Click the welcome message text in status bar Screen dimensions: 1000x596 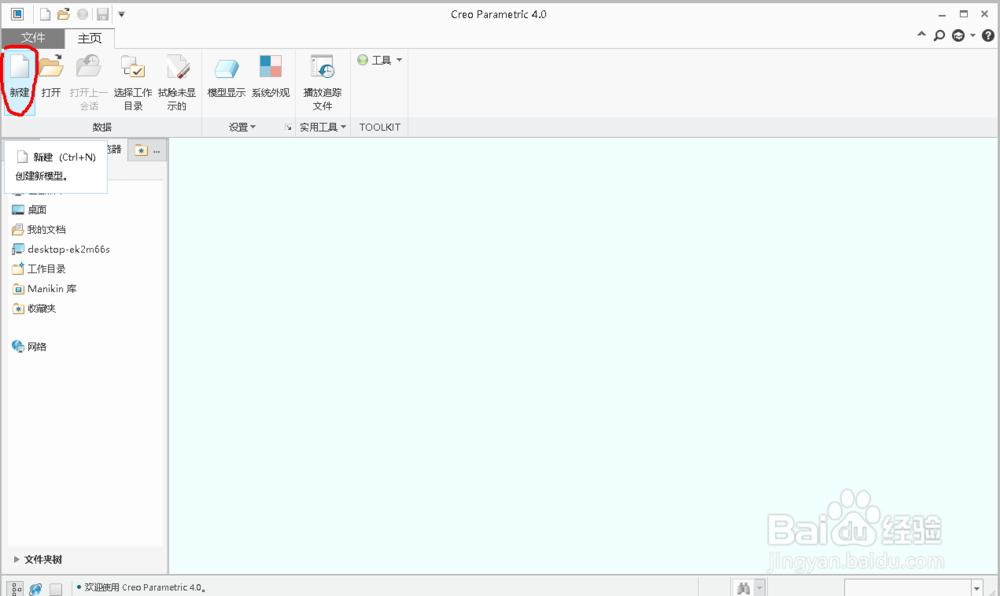(144, 588)
